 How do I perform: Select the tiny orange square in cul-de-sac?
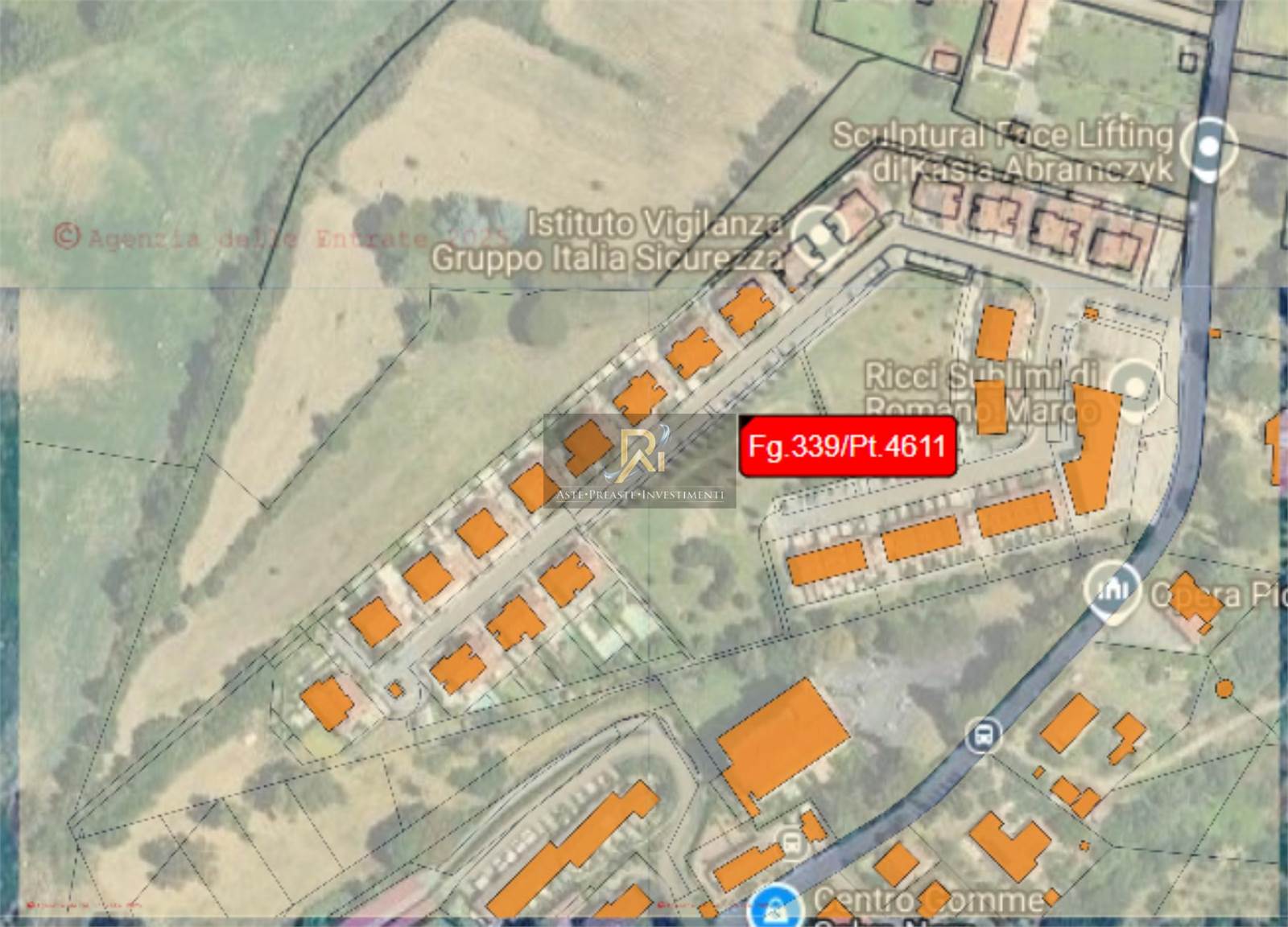(394, 690)
